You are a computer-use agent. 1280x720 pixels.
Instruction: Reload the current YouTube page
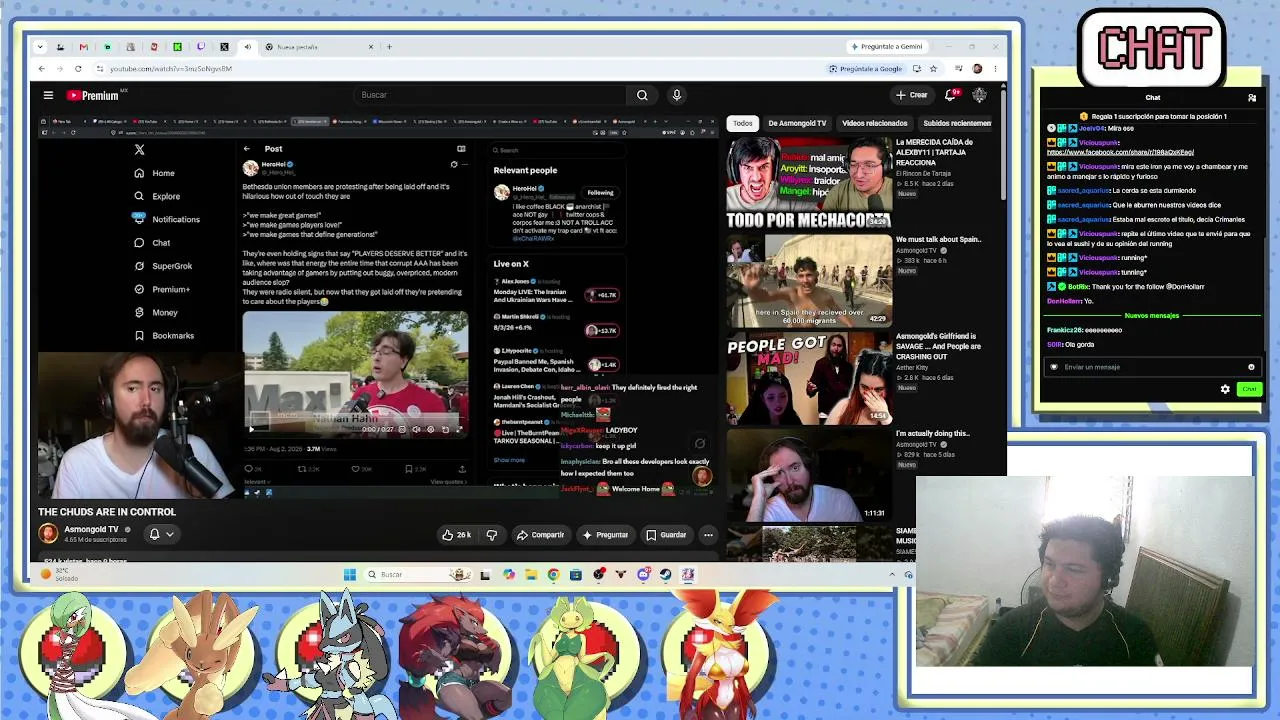78,69
